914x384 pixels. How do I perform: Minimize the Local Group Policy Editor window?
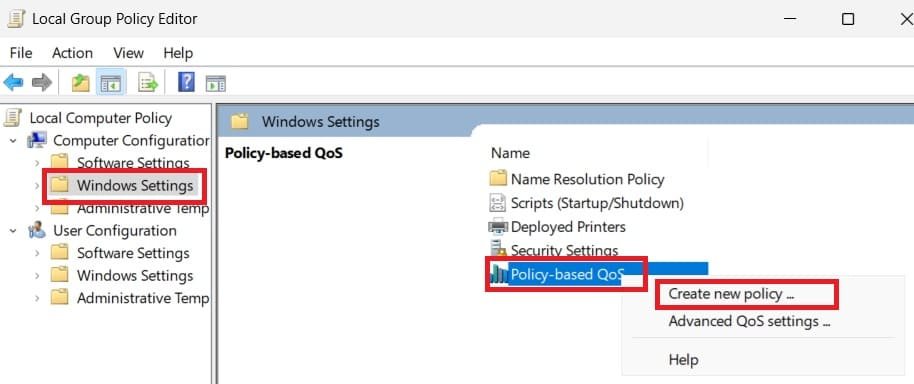[790, 19]
